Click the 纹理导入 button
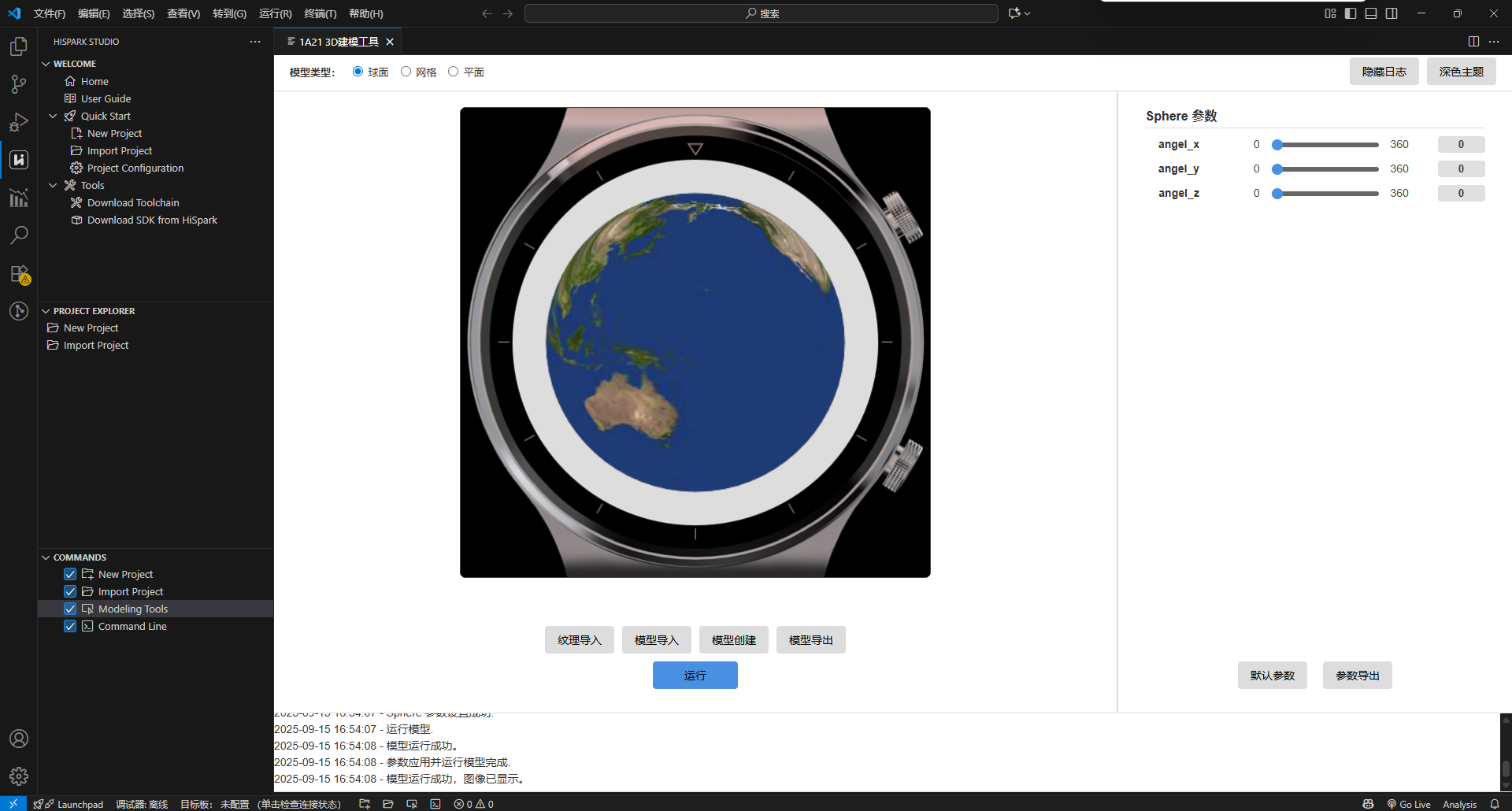The height and width of the screenshot is (811, 1512). pos(579,640)
